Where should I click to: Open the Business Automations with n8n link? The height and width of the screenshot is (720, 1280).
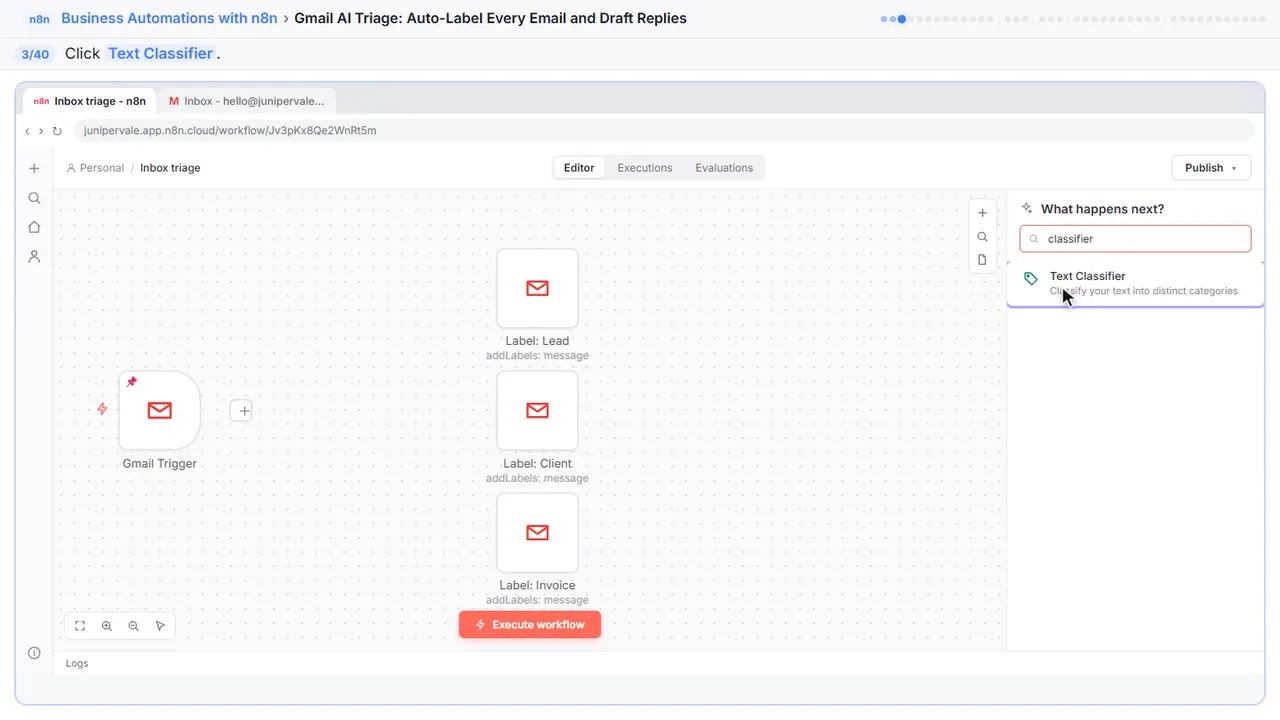pos(169,18)
